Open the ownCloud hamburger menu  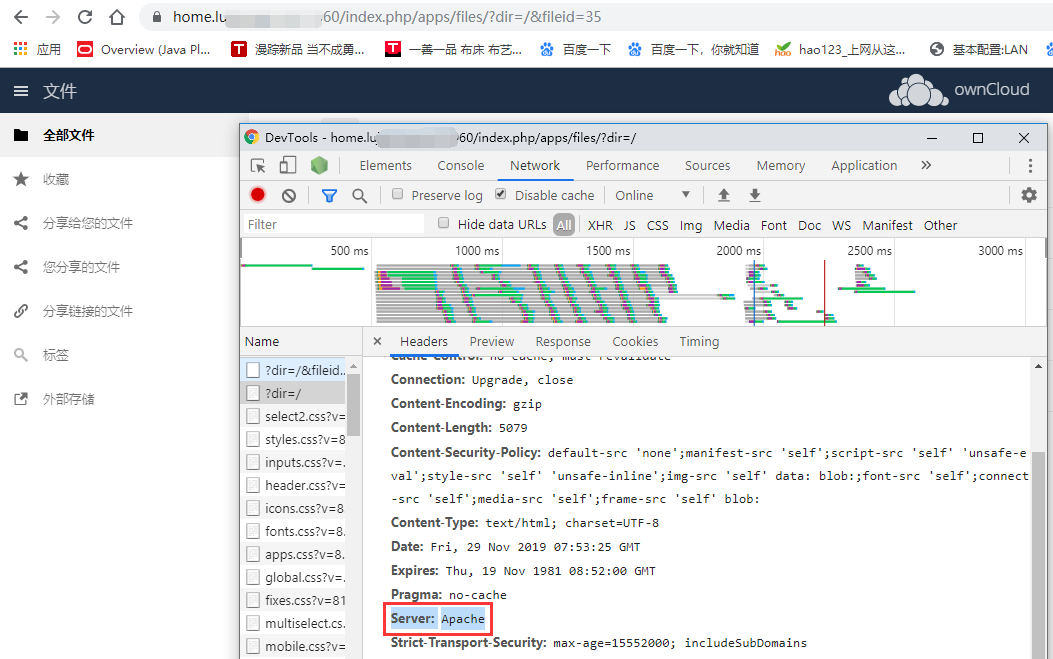coord(21,91)
